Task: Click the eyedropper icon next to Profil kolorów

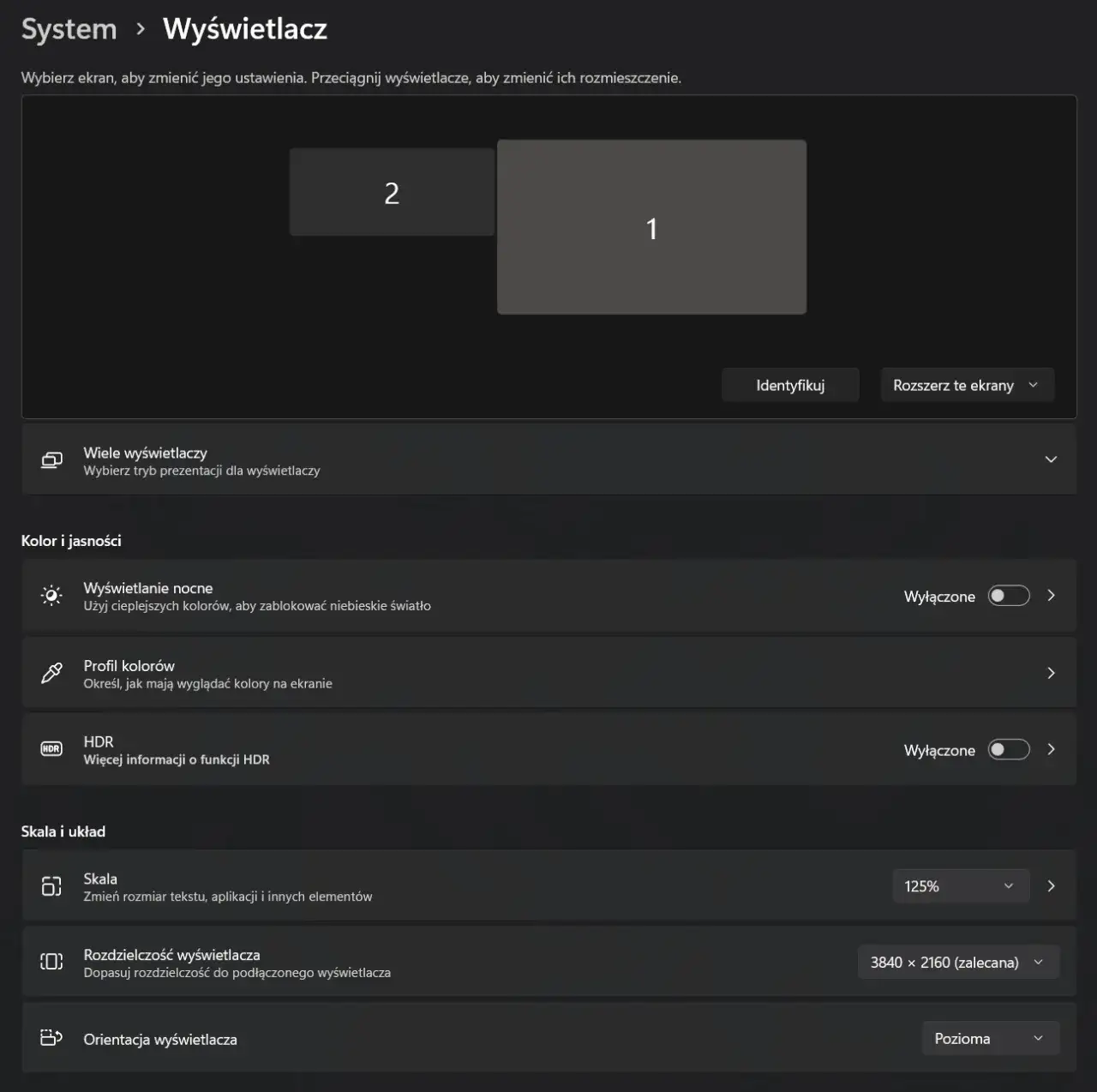Action: pos(51,673)
